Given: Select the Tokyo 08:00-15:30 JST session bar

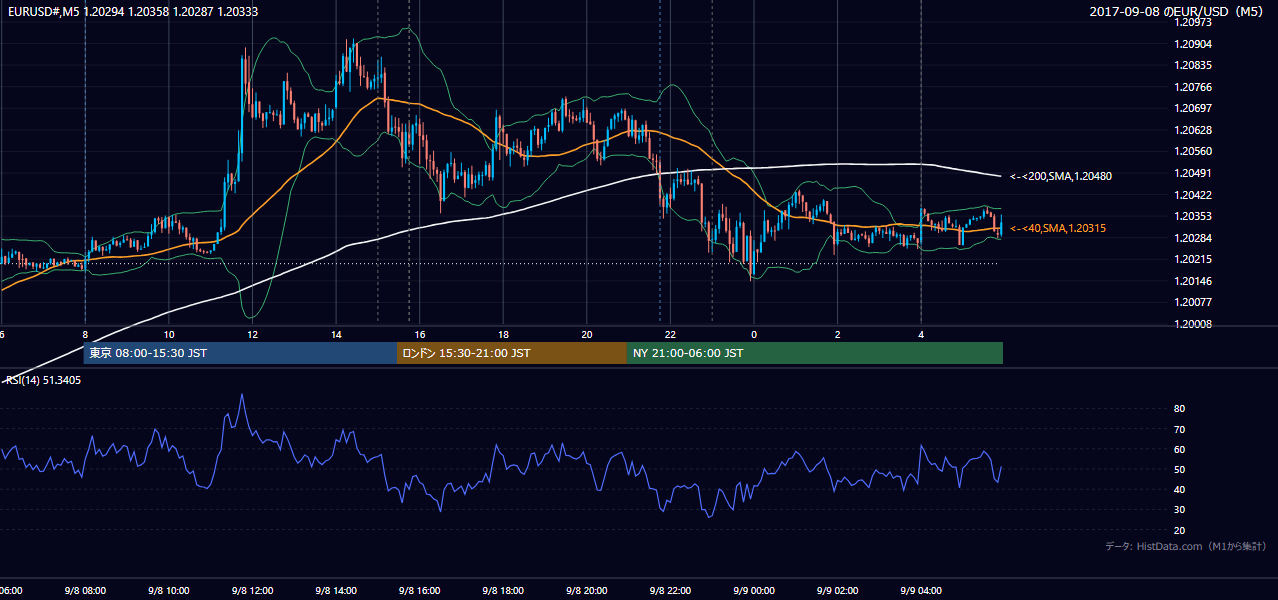Looking at the screenshot, I should pyautogui.click(x=240, y=353).
